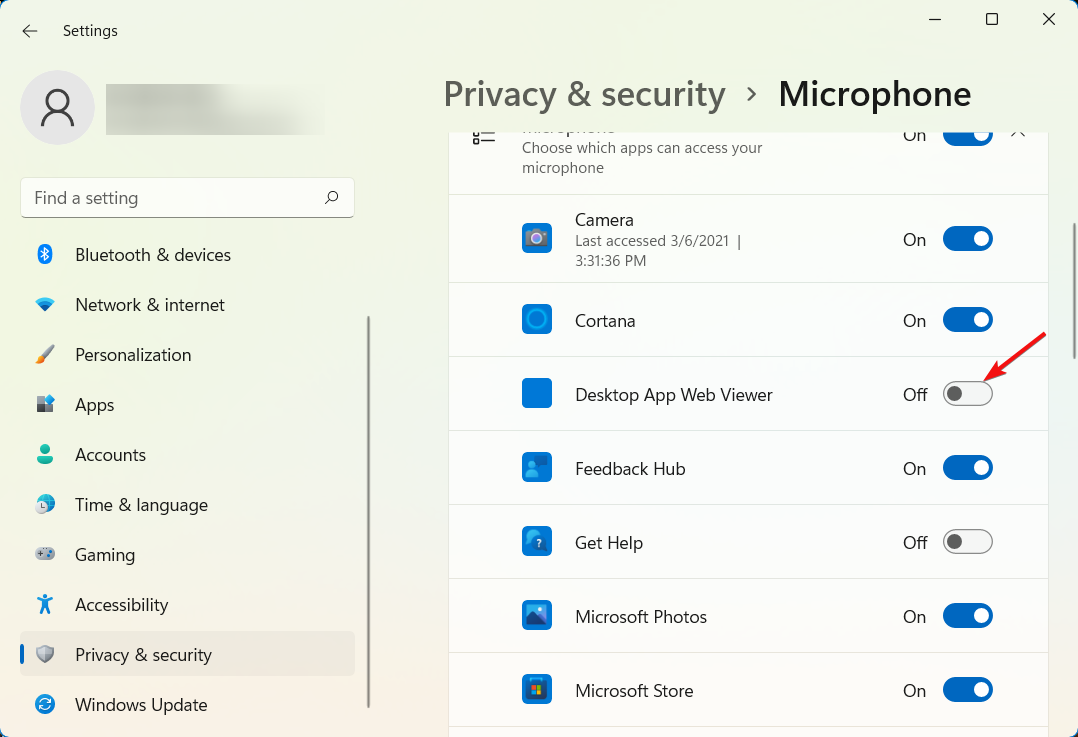
Task: Click the Settings window title
Action: [x=90, y=31]
